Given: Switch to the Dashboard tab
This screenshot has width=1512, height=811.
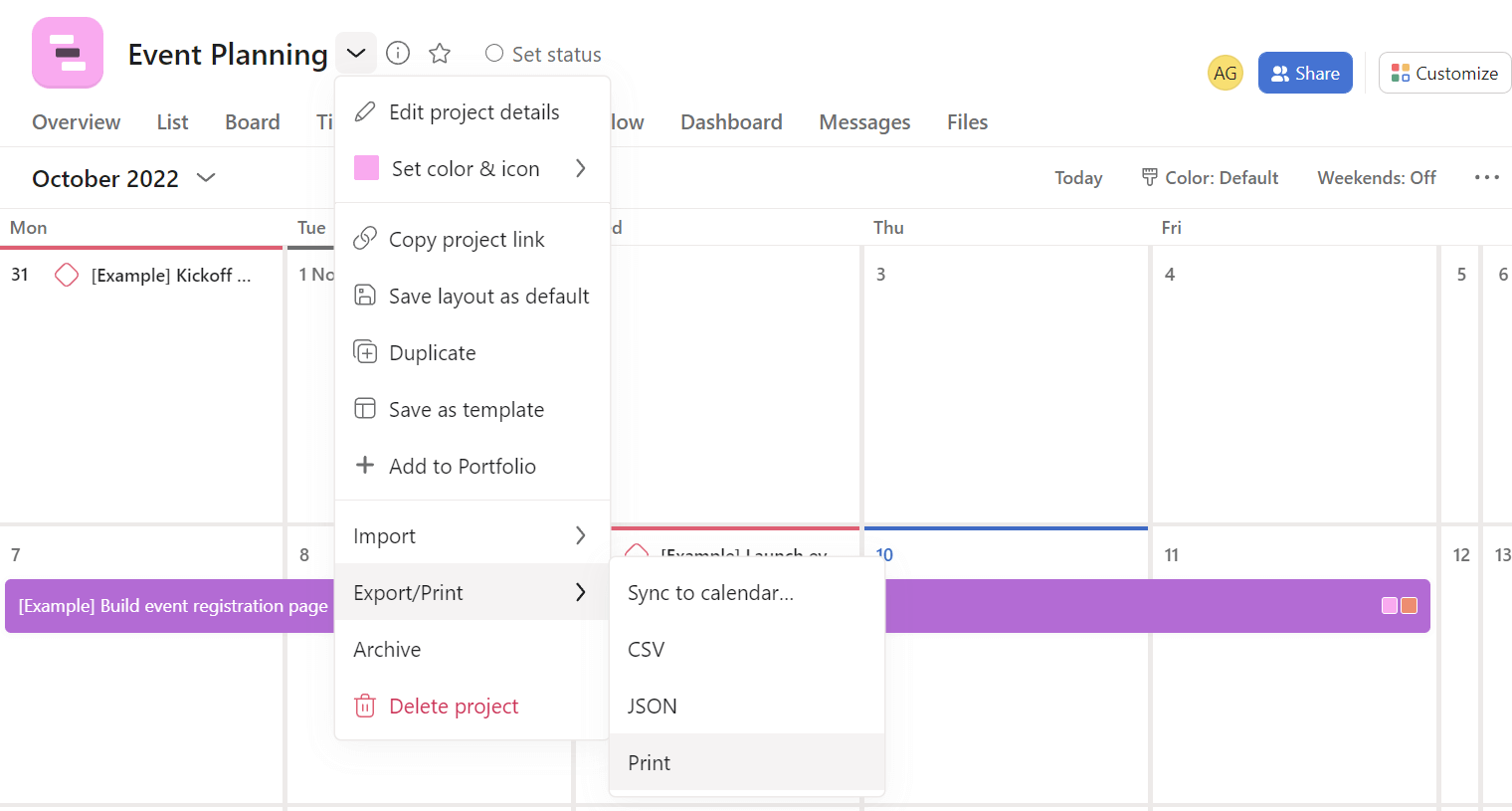Looking at the screenshot, I should [x=731, y=121].
